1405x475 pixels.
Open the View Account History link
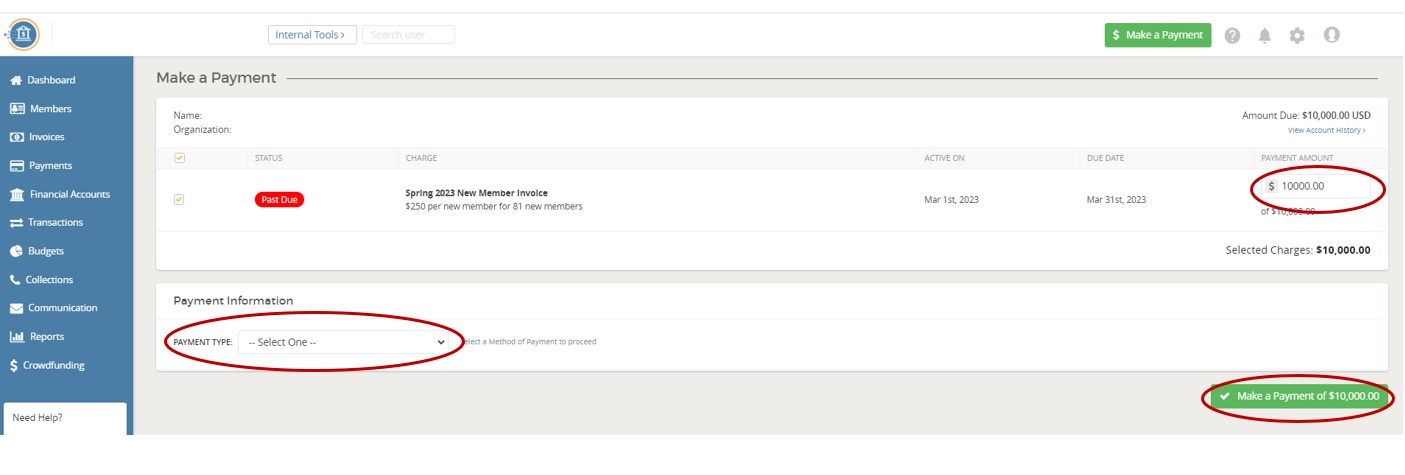tap(1326, 130)
